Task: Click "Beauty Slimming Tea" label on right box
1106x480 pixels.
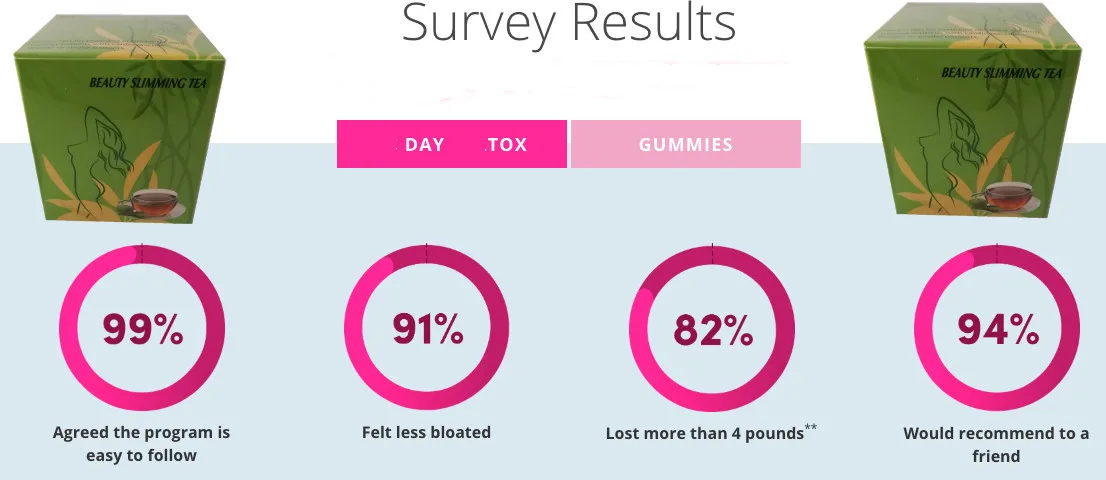Action: 1000,73
